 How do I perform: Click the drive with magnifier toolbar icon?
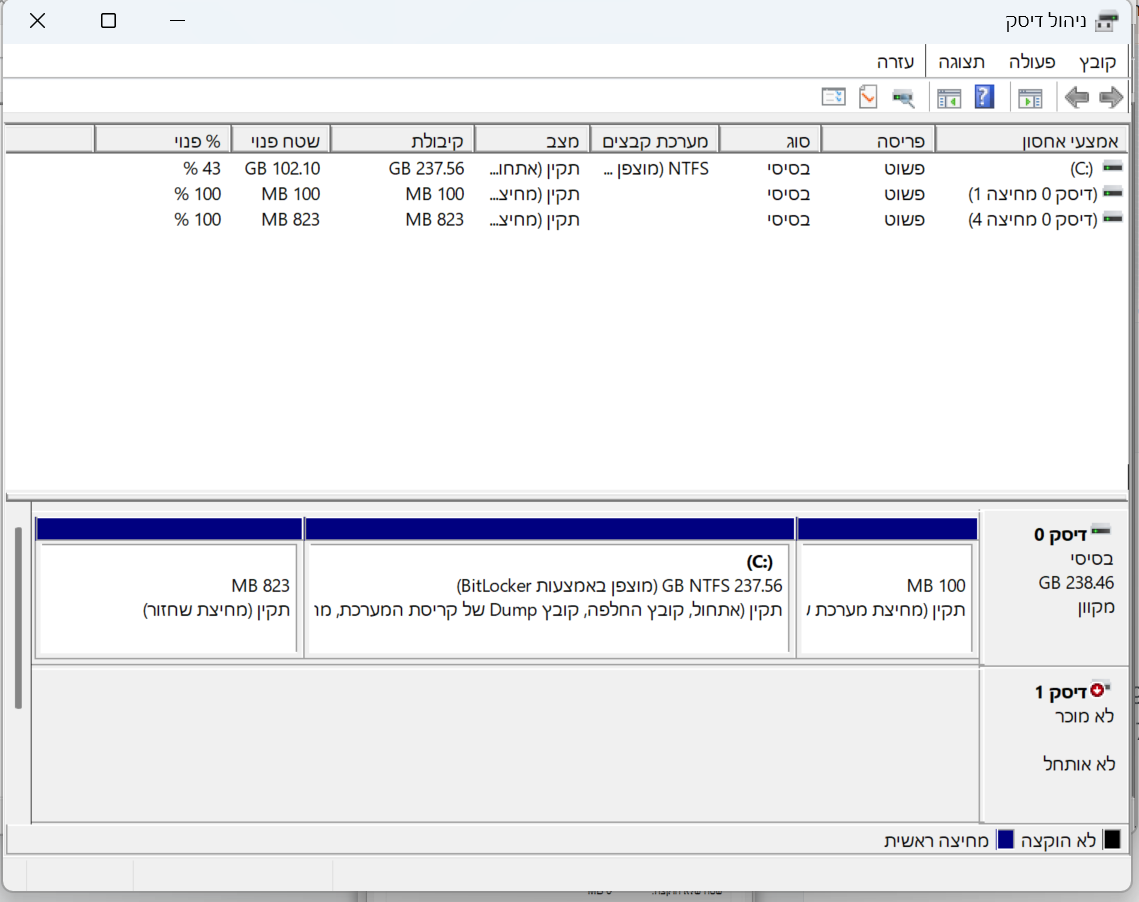click(903, 97)
